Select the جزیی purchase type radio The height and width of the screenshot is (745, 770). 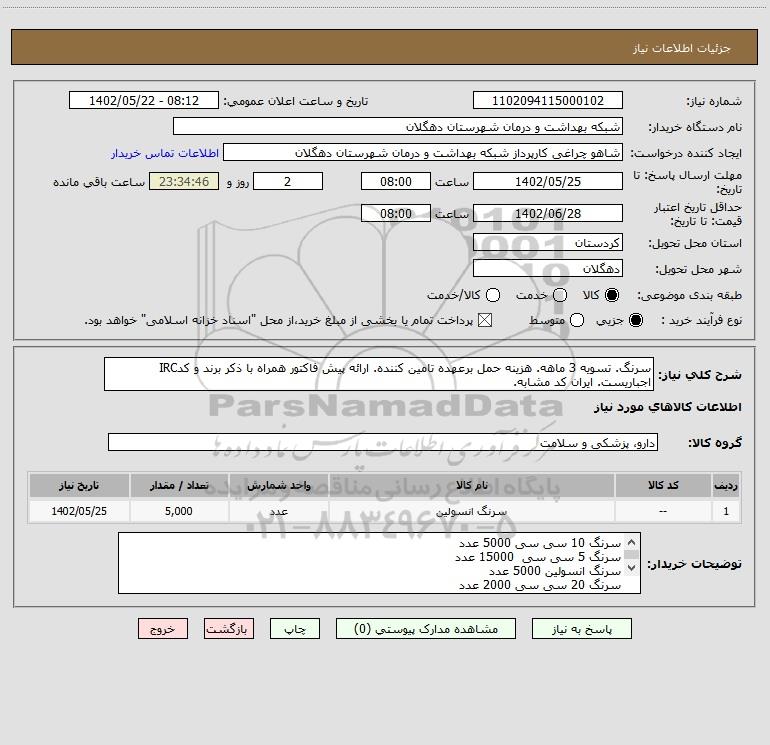[x=635, y=320]
